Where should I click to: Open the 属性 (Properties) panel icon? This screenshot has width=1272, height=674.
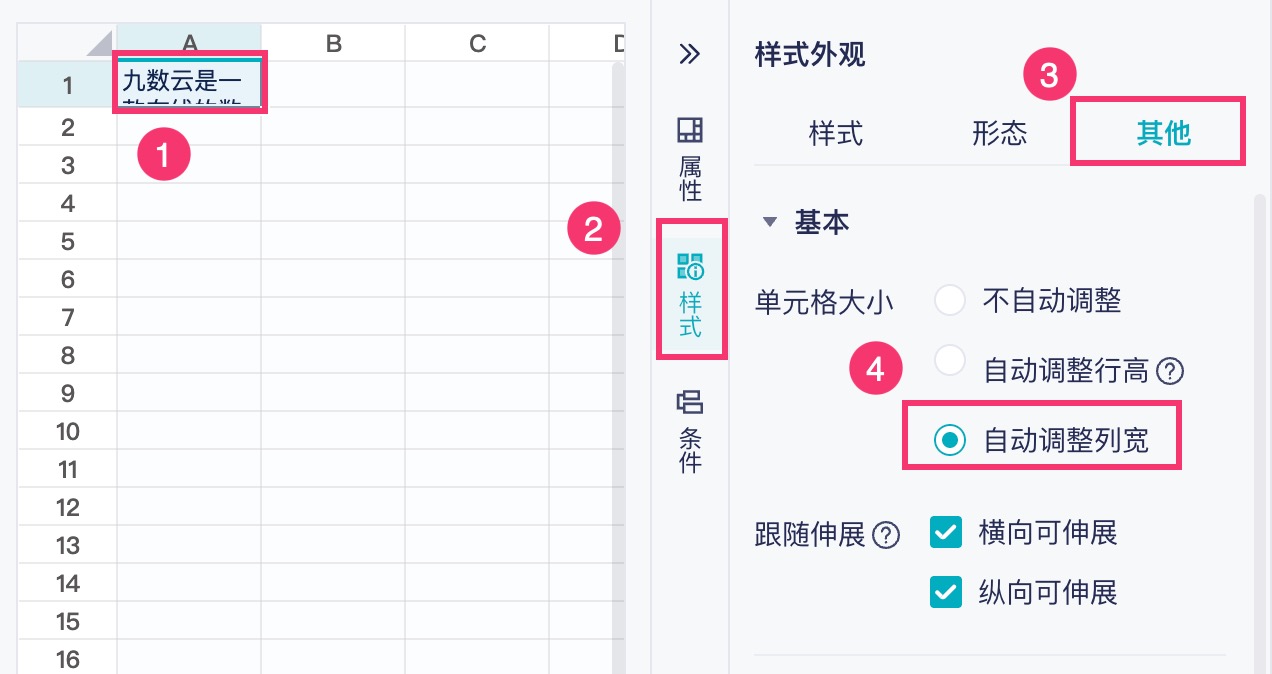690,158
